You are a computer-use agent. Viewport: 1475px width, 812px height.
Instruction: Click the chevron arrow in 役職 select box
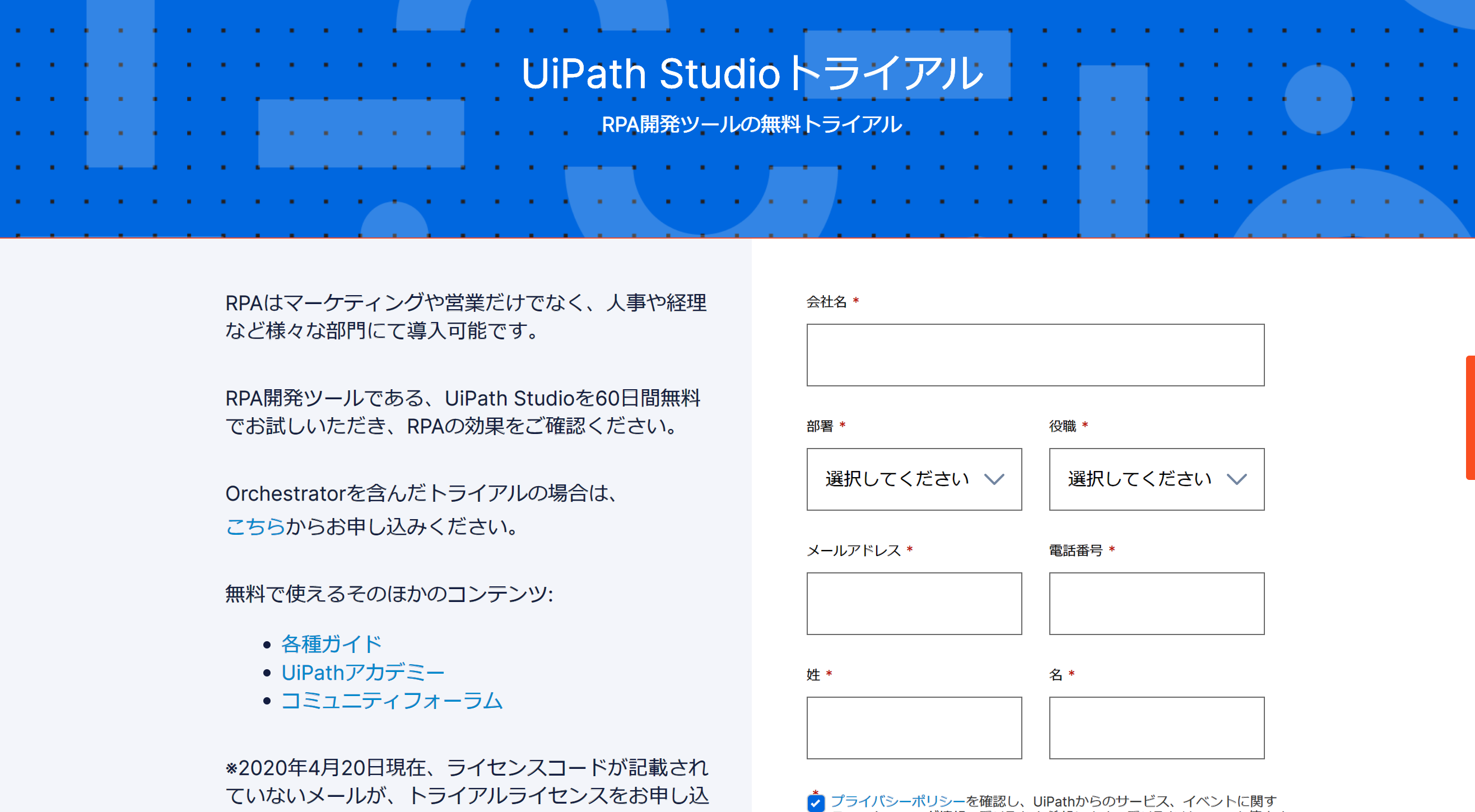(1236, 479)
